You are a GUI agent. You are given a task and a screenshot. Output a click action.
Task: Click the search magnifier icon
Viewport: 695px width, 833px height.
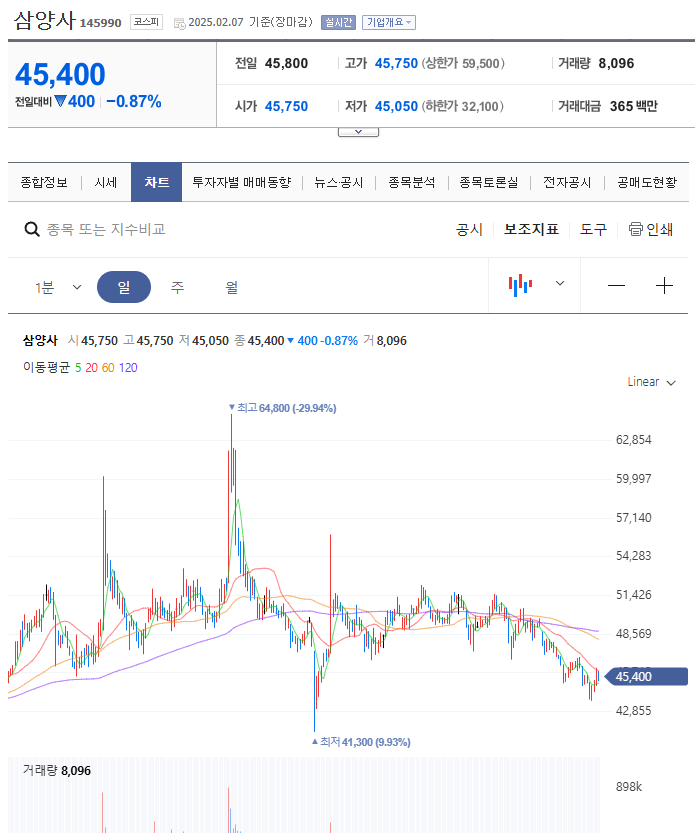tap(32, 230)
